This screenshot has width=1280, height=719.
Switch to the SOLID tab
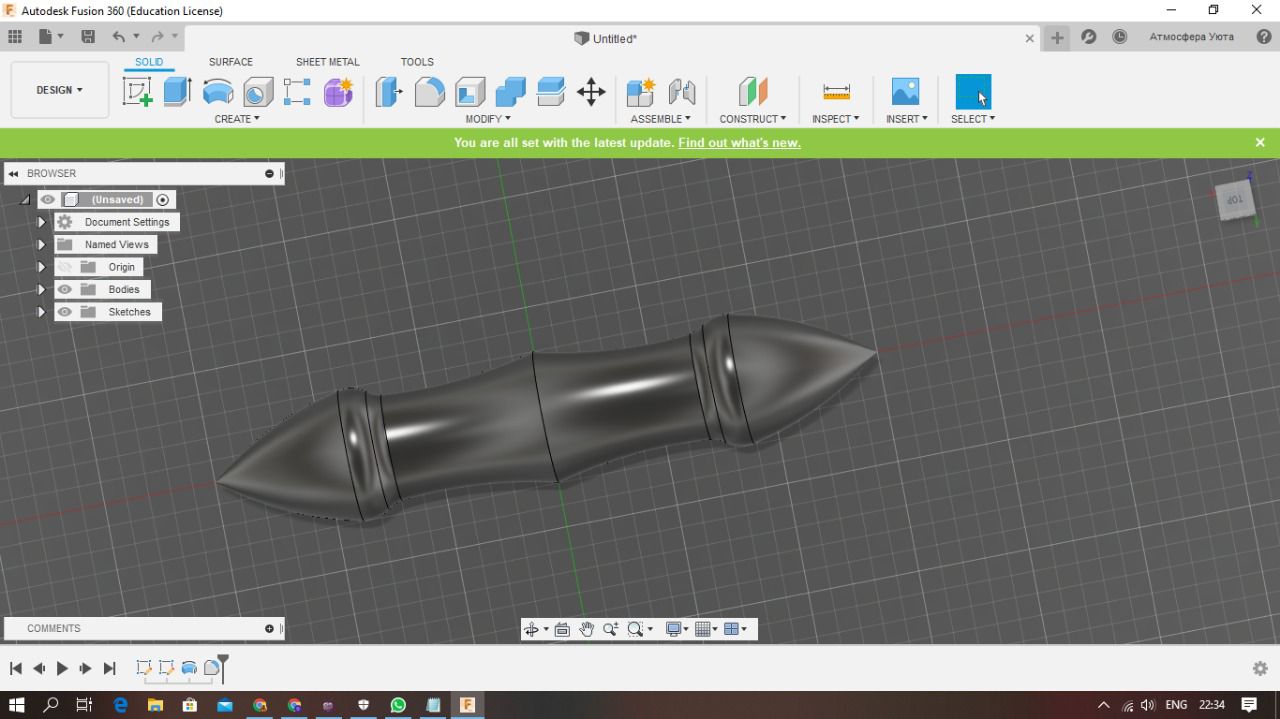point(149,62)
